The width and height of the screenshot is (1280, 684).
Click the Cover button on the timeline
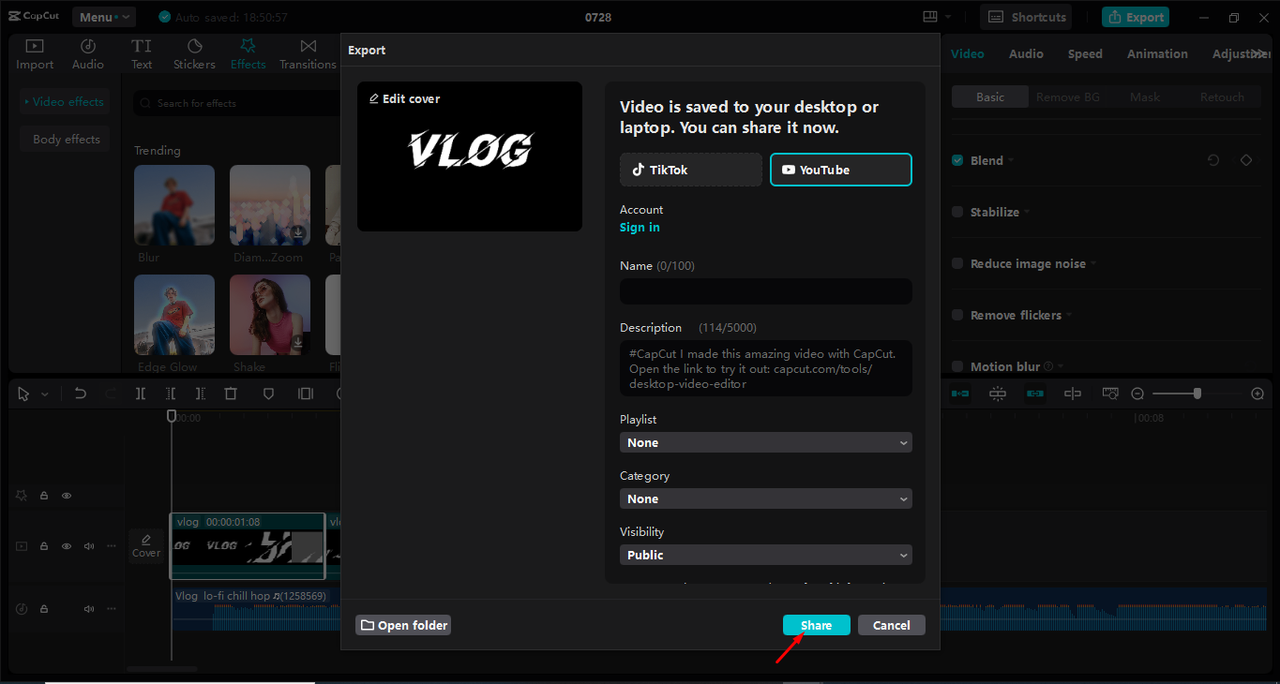pyautogui.click(x=146, y=546)
